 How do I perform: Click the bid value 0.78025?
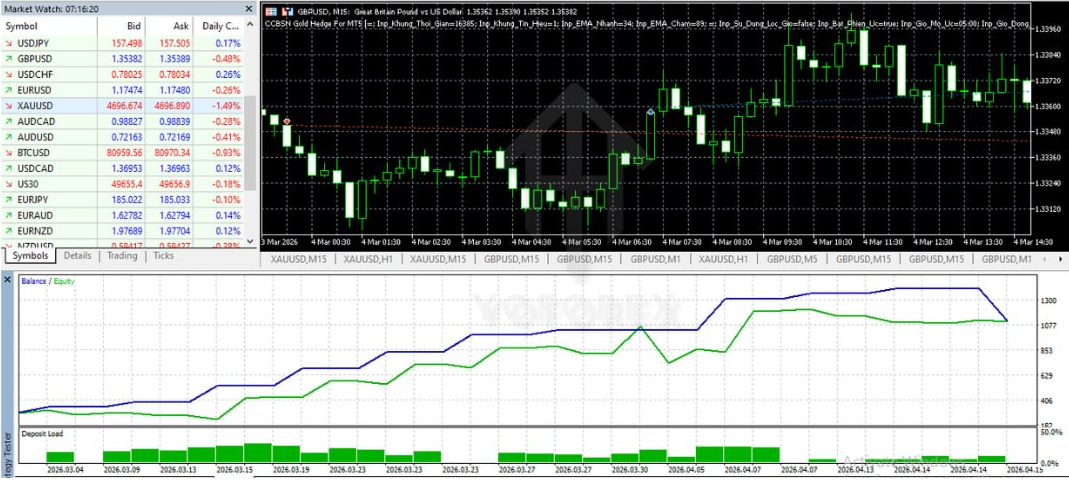point(127,74)
